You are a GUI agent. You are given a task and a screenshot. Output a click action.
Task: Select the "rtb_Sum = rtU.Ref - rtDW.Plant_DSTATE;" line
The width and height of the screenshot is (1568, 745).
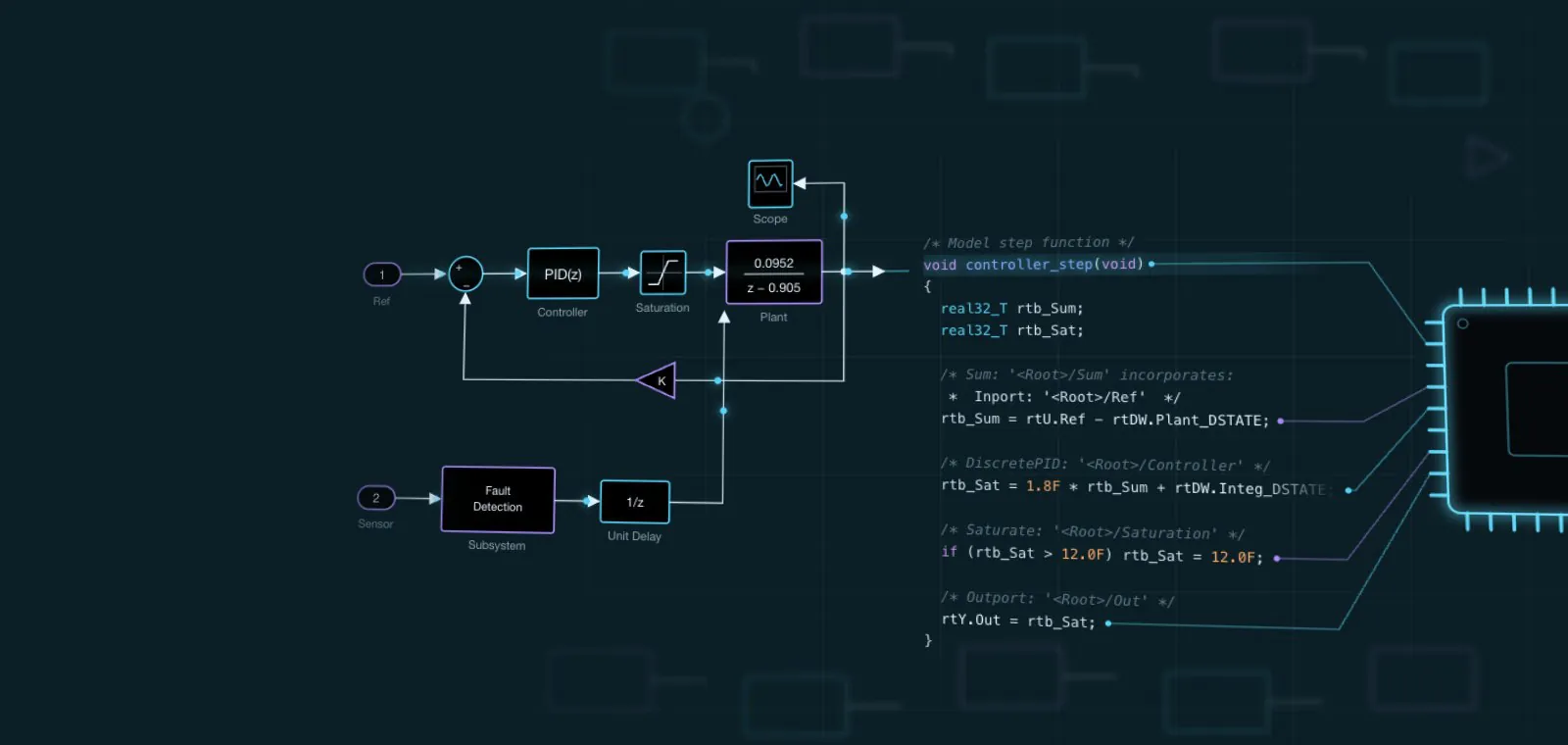pyautogui.click(x=1104, y=420)
